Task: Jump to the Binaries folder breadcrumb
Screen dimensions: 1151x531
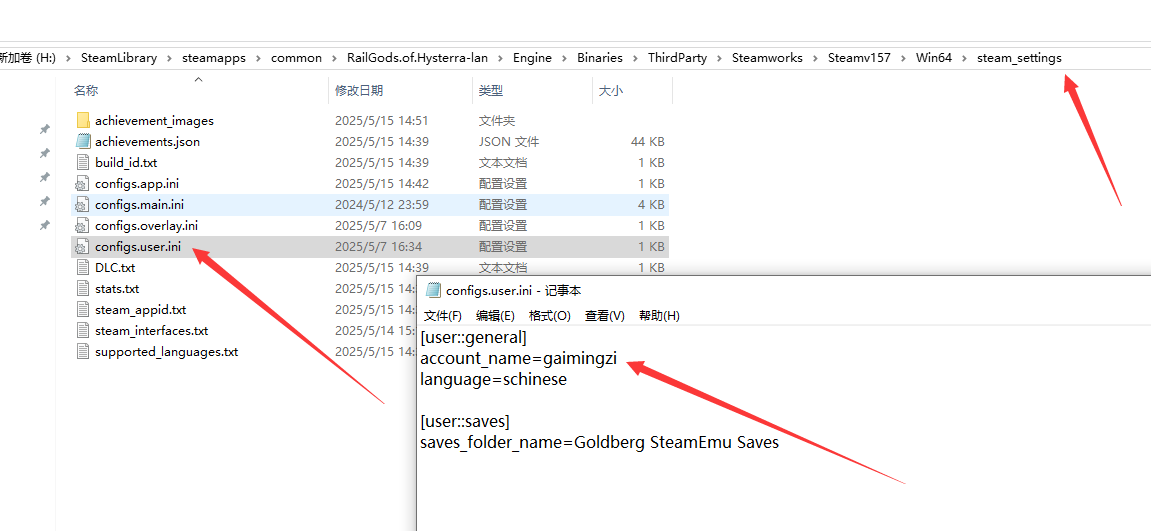Action: coord(600,58)
